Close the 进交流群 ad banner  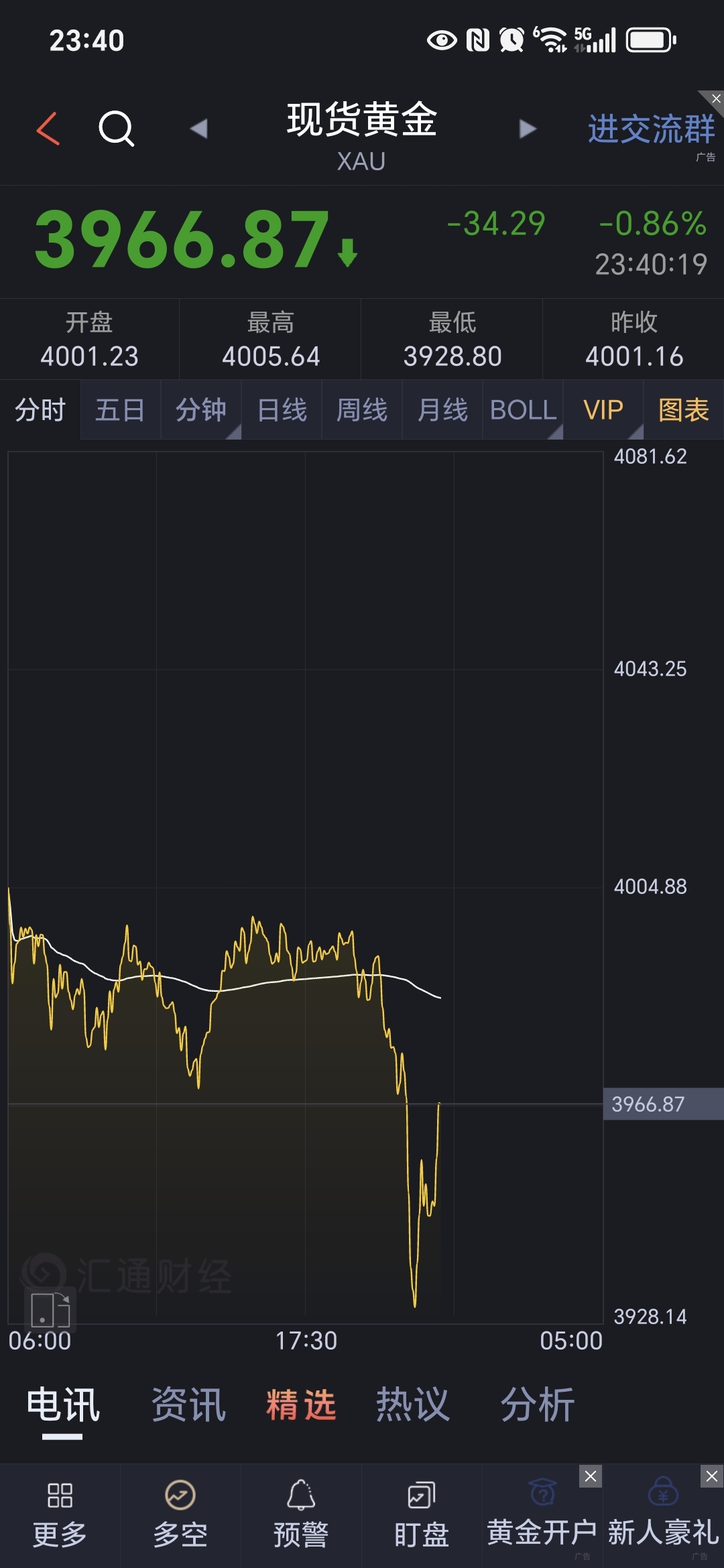715,99
